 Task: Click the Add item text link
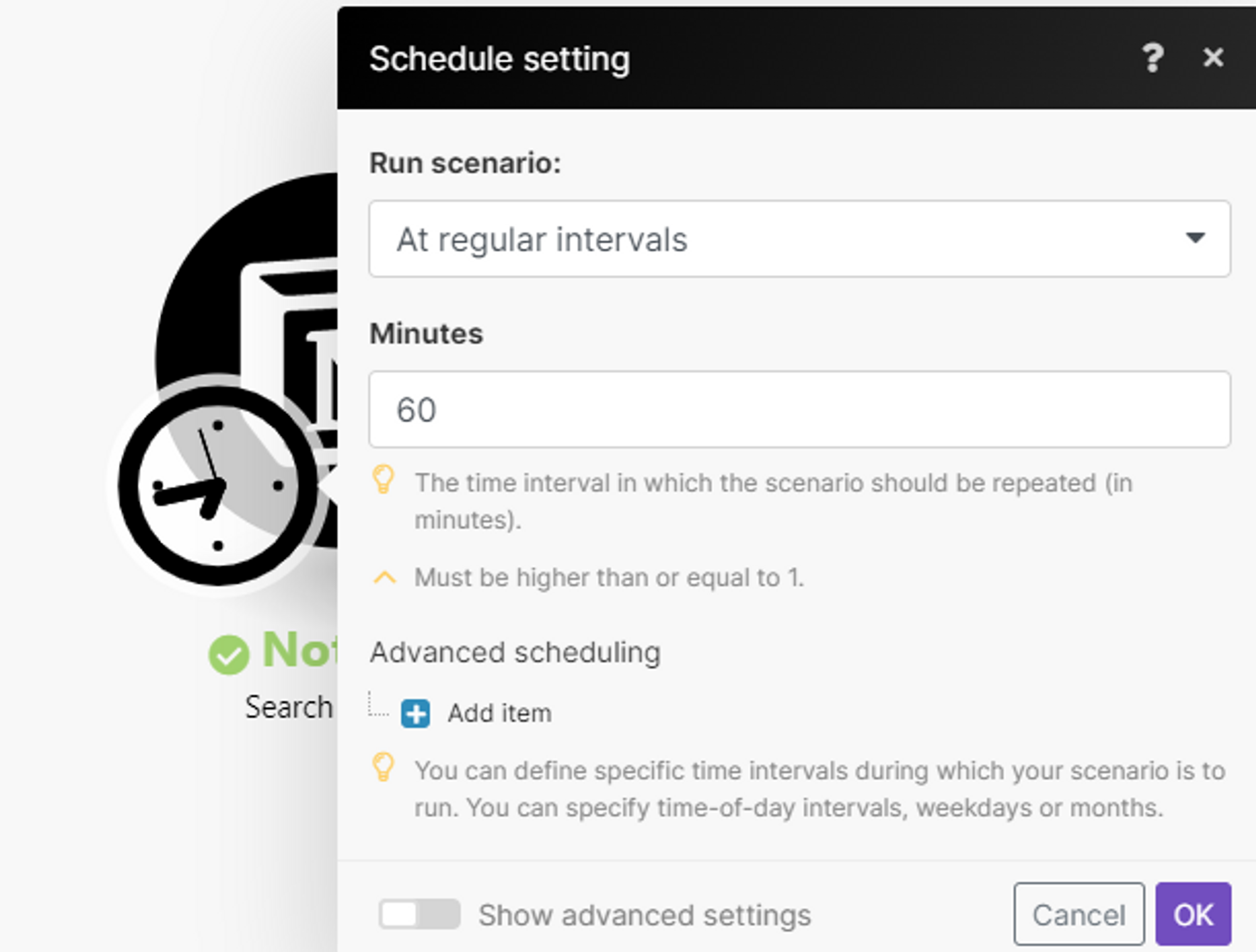pyautogui.click(x=500, y=714)
